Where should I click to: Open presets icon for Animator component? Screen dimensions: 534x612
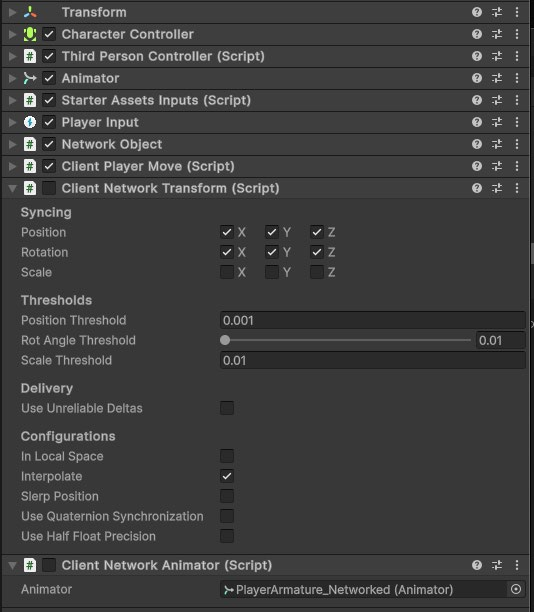[497, 78]
